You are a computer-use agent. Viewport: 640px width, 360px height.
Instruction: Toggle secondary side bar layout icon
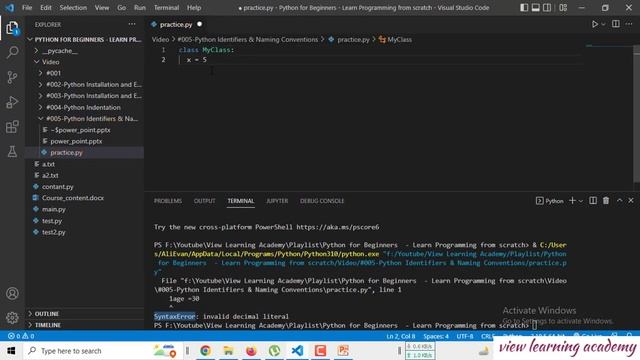coord(547,8)
